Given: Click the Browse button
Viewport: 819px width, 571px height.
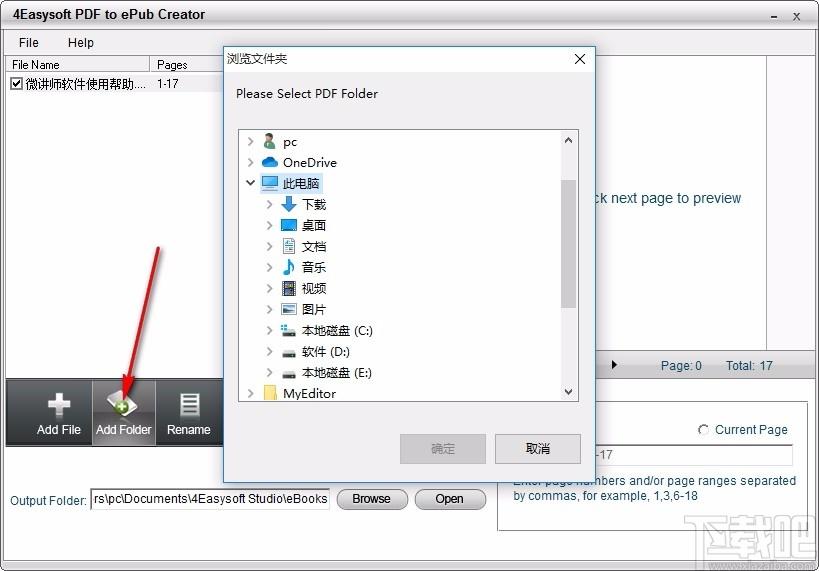Looking at the screenshot, I should point(372,499).
